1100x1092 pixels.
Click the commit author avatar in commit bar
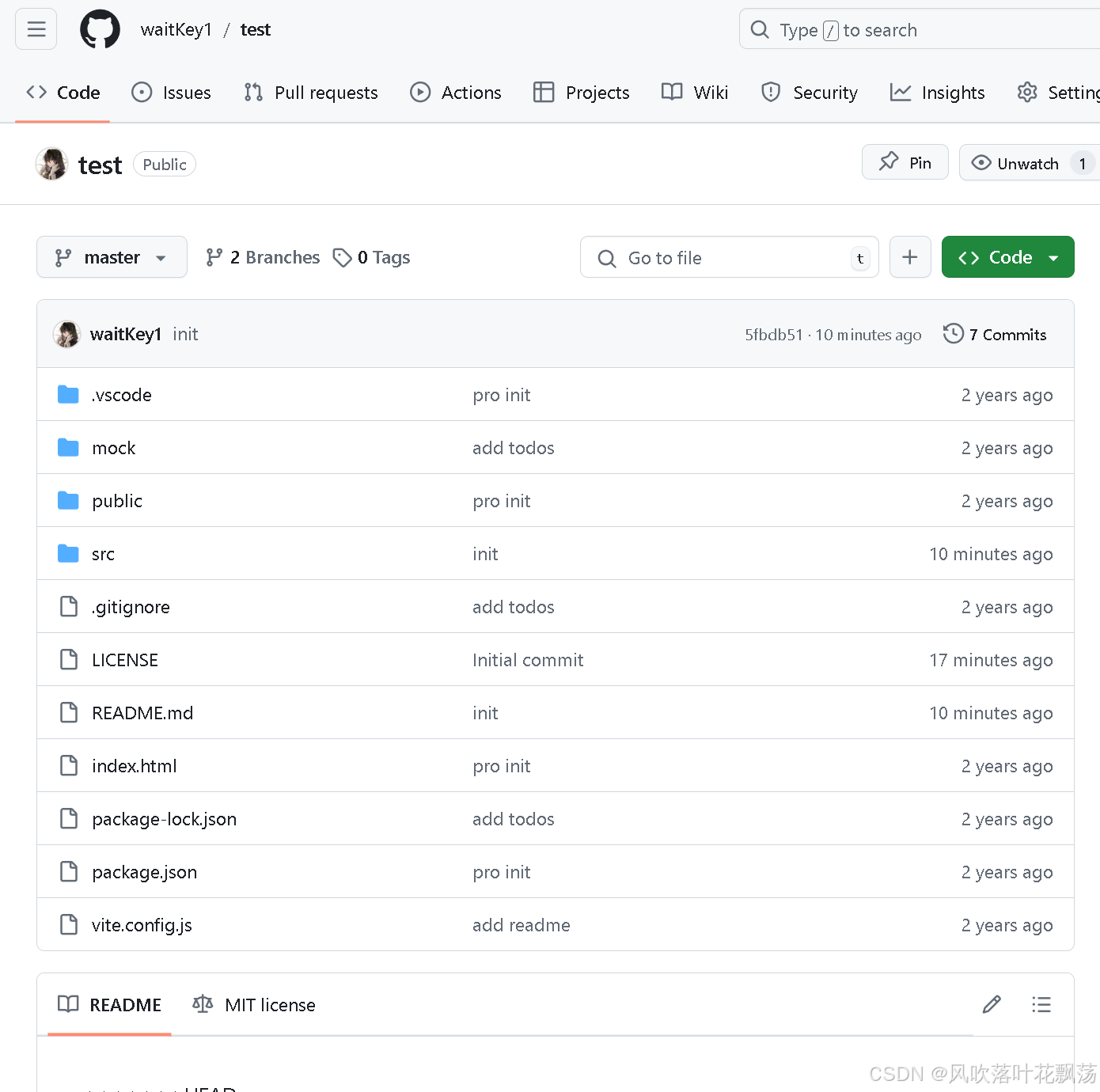click(x=67, y=334)
